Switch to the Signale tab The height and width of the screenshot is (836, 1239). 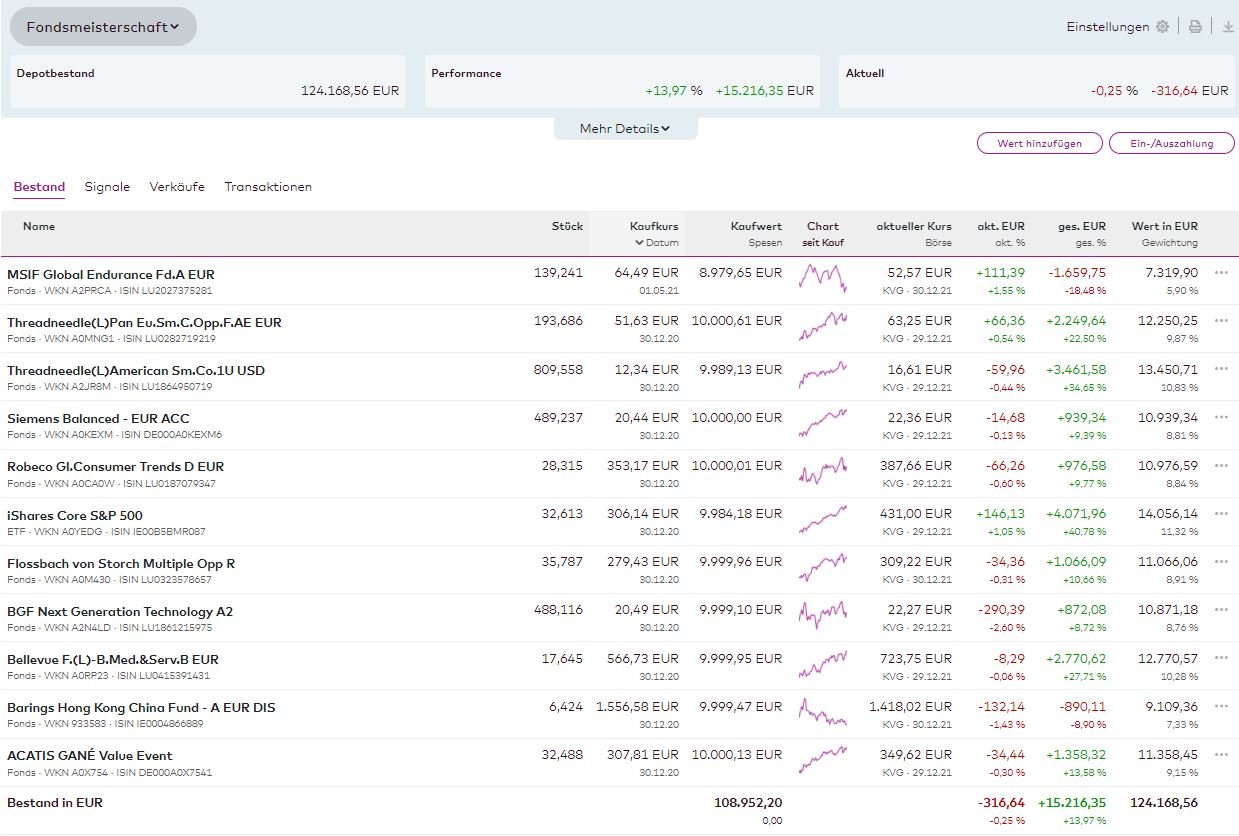(x=107, y=187)
